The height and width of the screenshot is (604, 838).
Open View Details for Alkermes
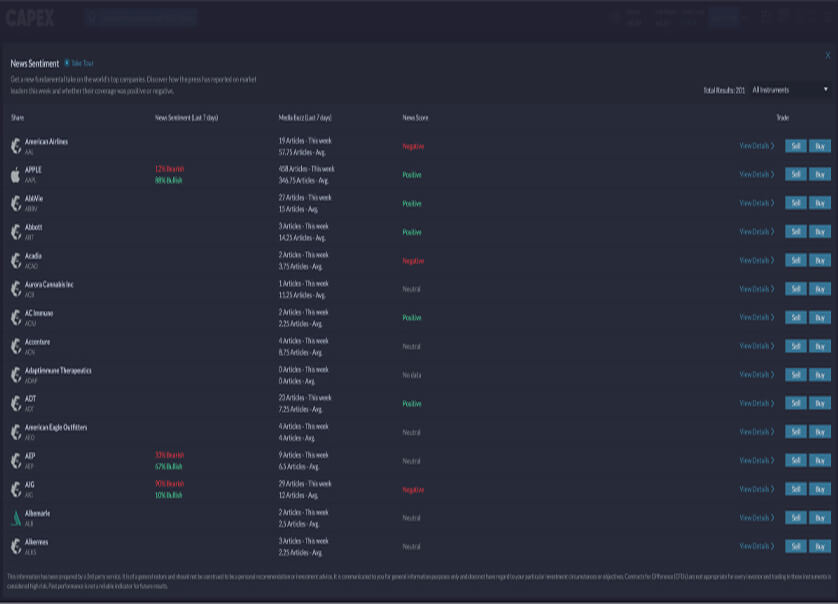tap(756, 547)
